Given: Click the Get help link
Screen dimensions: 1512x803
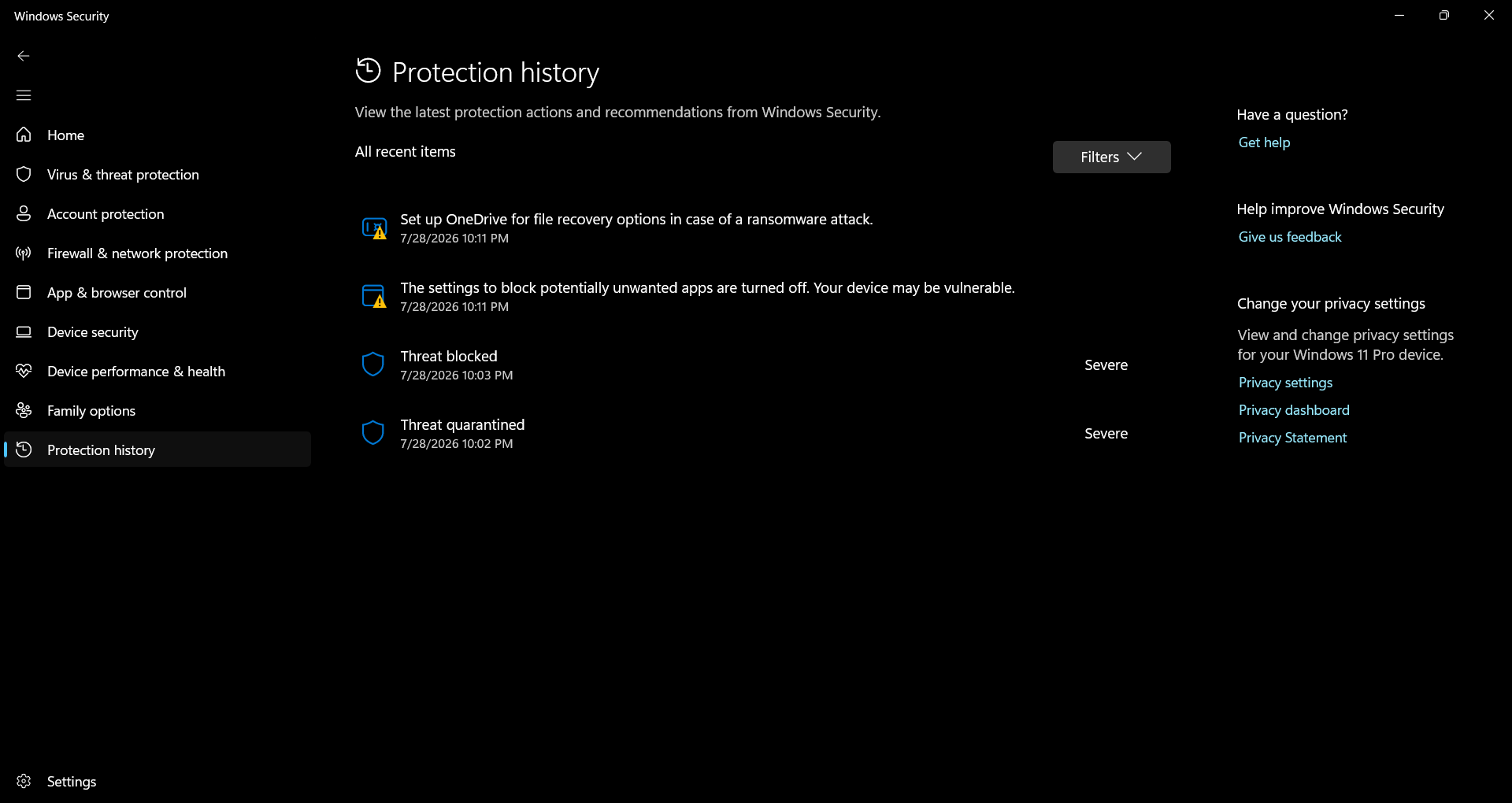Looking at the screenshot, I should pos(1264,142).
